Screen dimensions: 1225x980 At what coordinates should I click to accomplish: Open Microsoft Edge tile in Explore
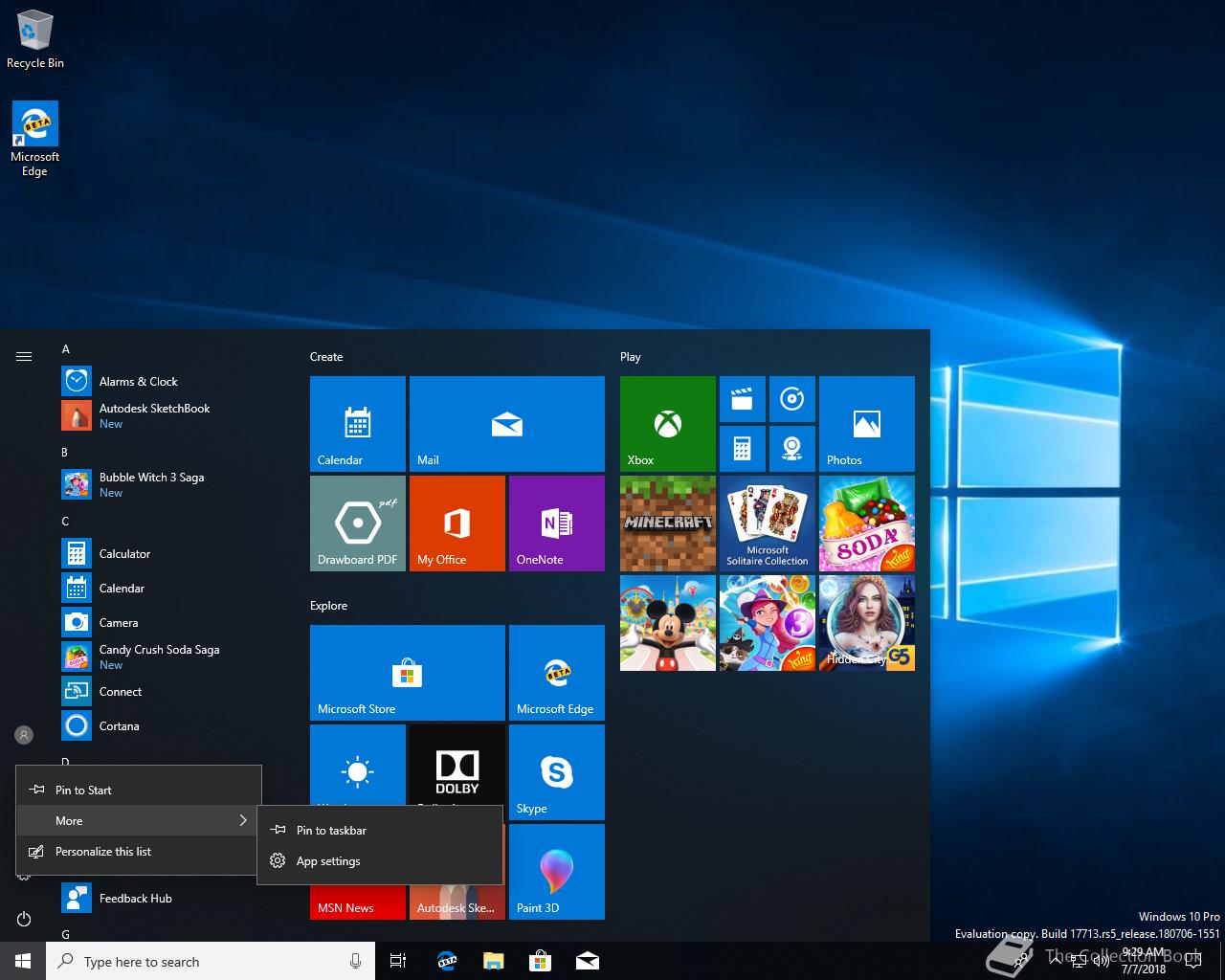click(557, 673)
